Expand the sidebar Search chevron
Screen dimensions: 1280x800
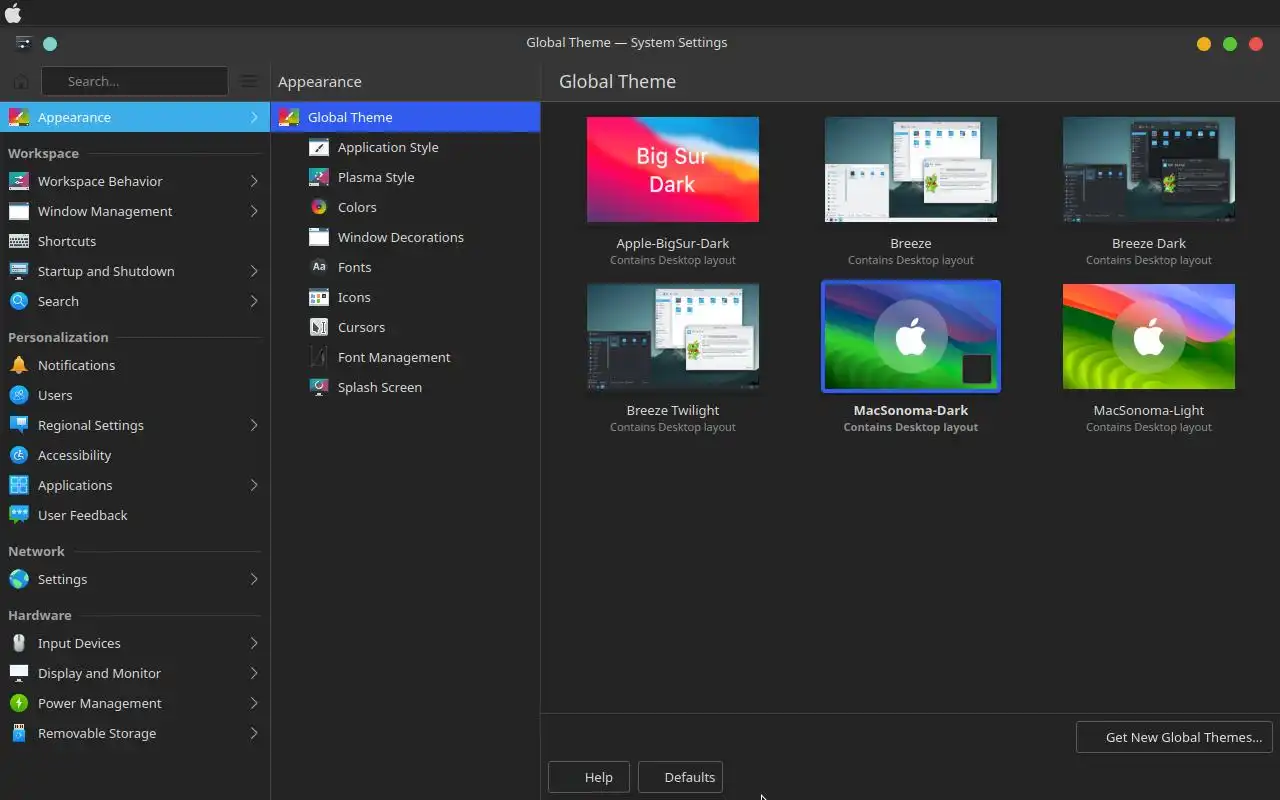coord(254,301)
